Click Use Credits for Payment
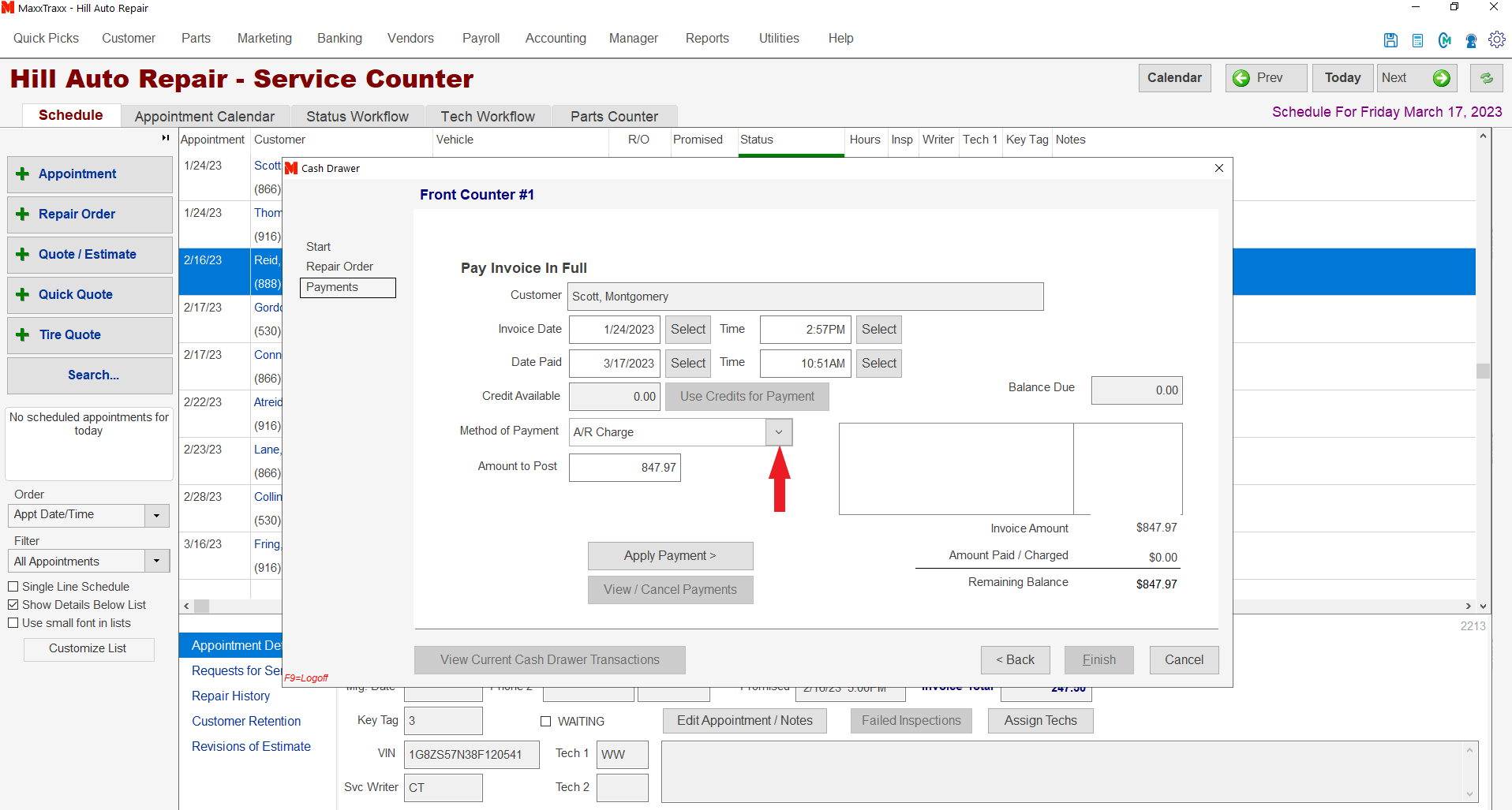Image resolution: width=1512 pixels, height=810 pixels. [x=747, y=397]
